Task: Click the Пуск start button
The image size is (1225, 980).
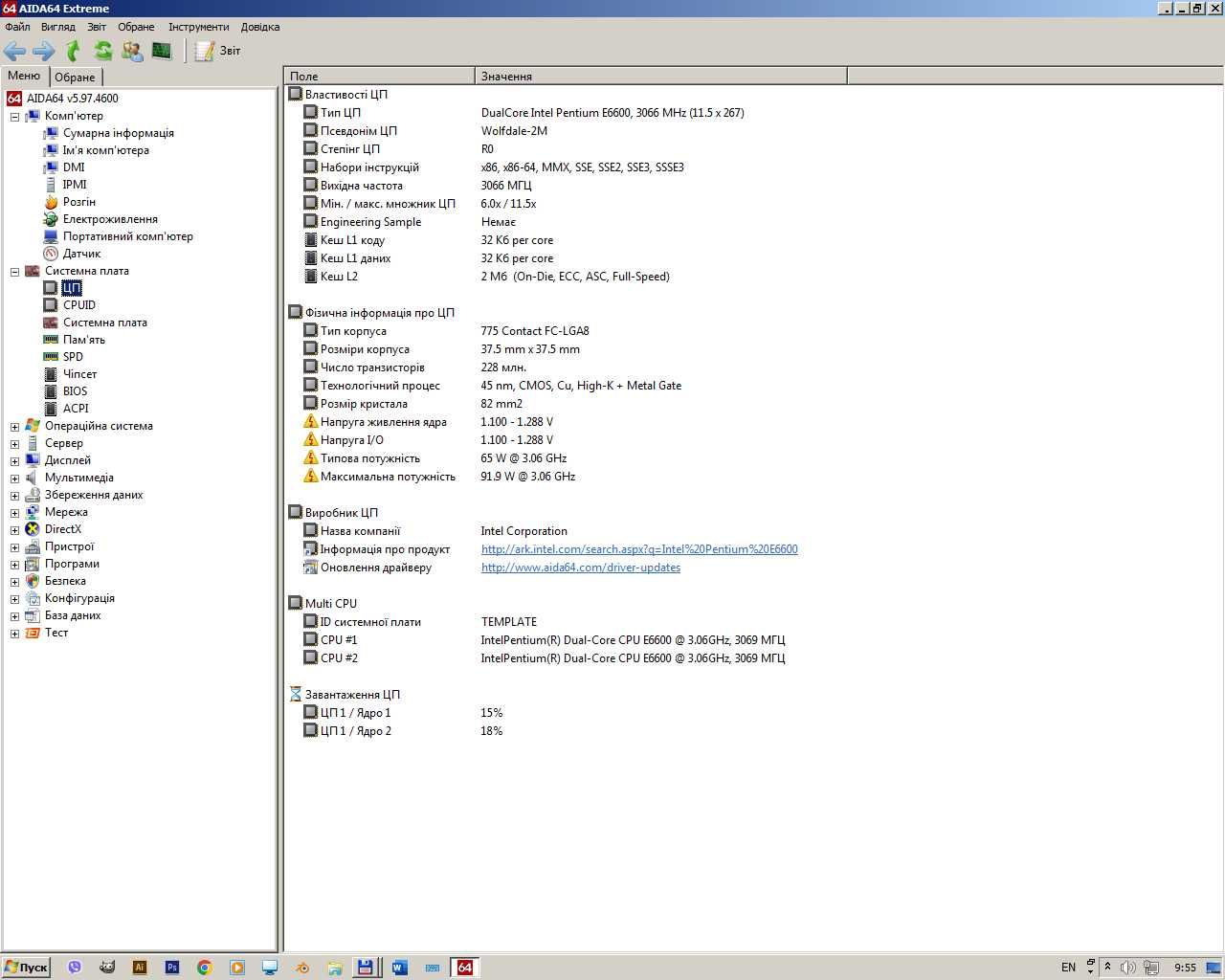Action: pos(26,968)
